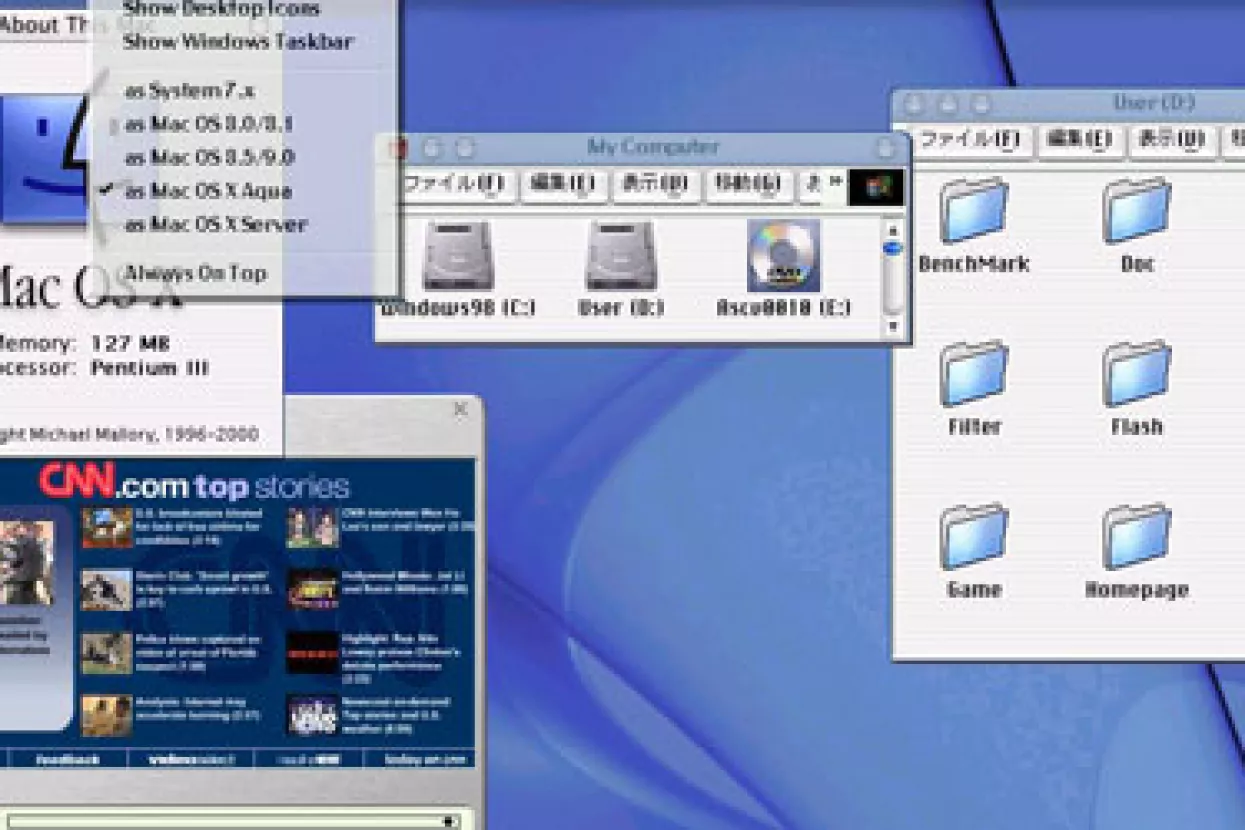Toggle Show Windows Taskbar option
The height and width of the screenshot is (830, 1245).
(238, 42)
